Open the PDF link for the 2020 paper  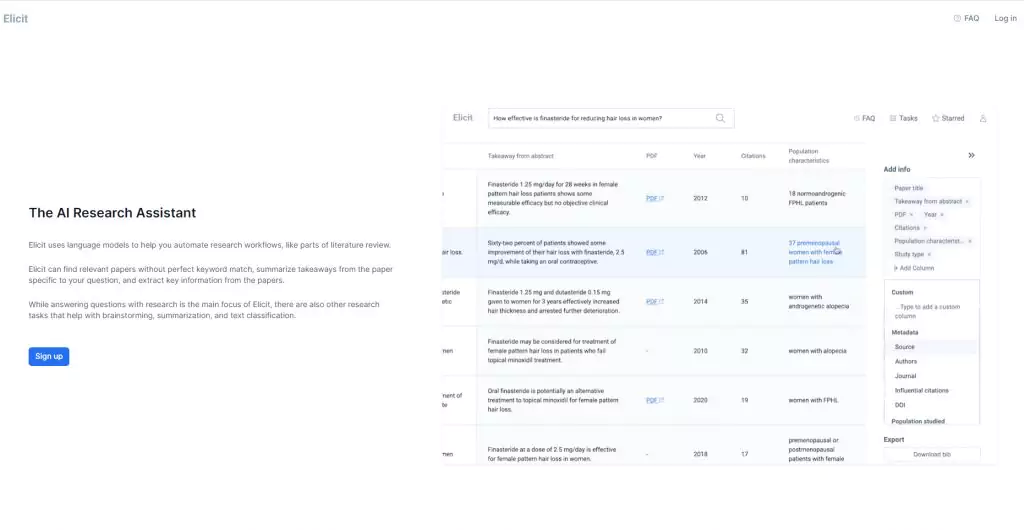(654, 400)
